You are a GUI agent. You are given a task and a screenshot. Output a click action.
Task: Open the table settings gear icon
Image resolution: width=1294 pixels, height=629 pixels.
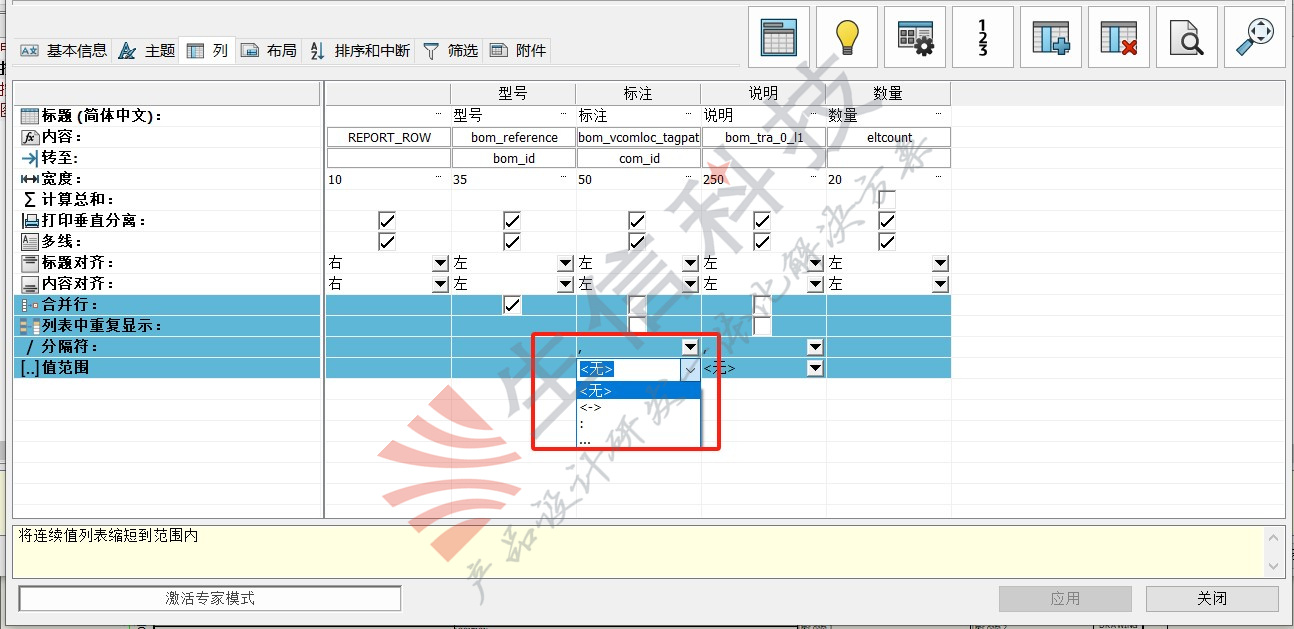pos(915,37)
